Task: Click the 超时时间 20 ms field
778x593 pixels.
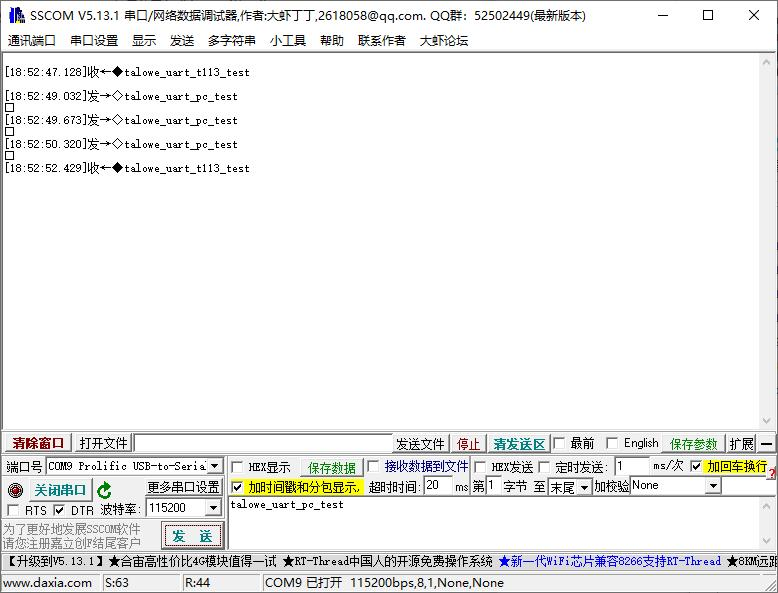Action: (x=438, y=486)
